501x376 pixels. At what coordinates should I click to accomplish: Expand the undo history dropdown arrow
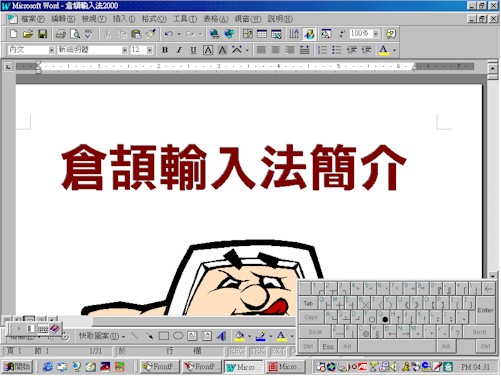179,34
